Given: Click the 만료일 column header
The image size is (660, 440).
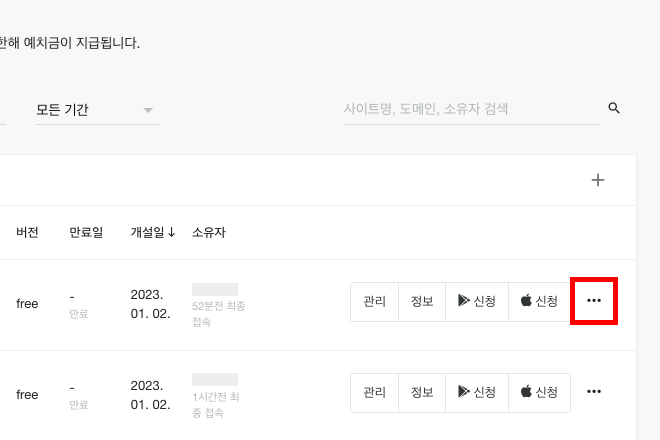Looking at the screenshot, I should (x=86, y=232).
